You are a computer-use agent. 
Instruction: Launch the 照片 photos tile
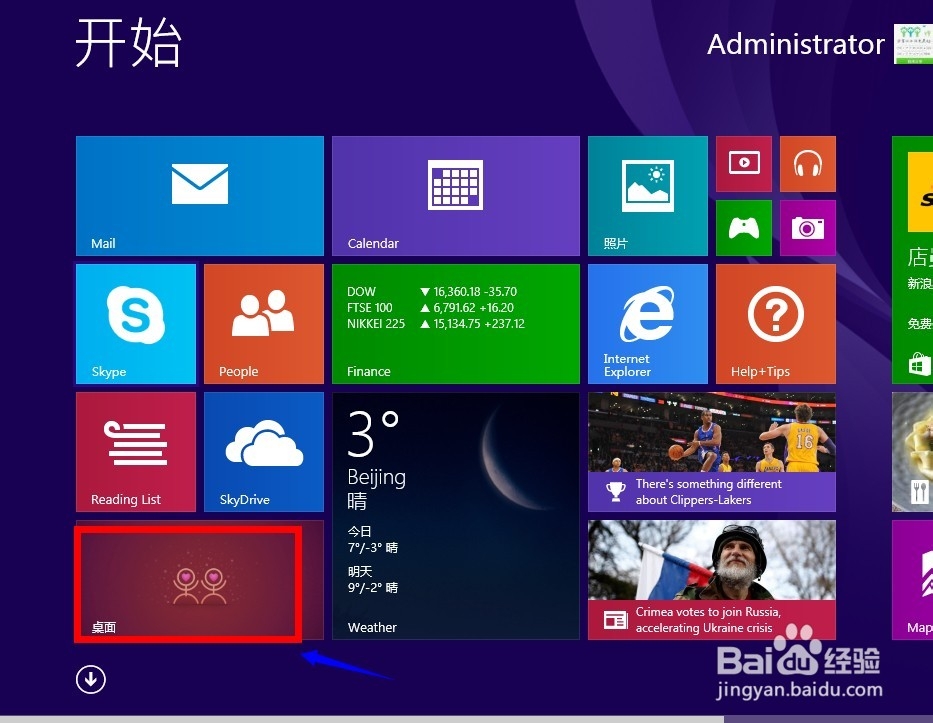[648, 196]
